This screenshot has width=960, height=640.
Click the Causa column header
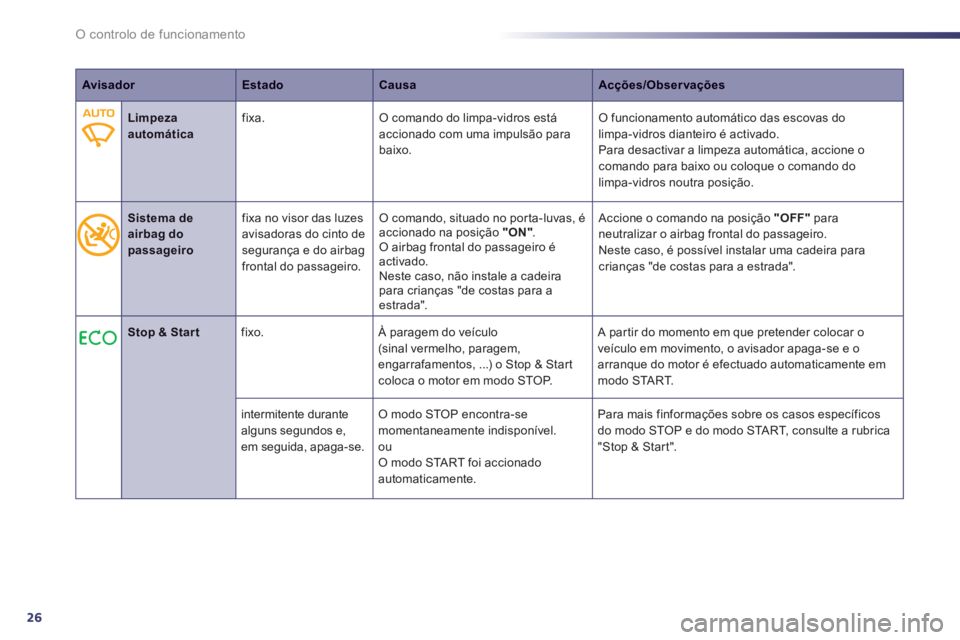coord(397,85)
